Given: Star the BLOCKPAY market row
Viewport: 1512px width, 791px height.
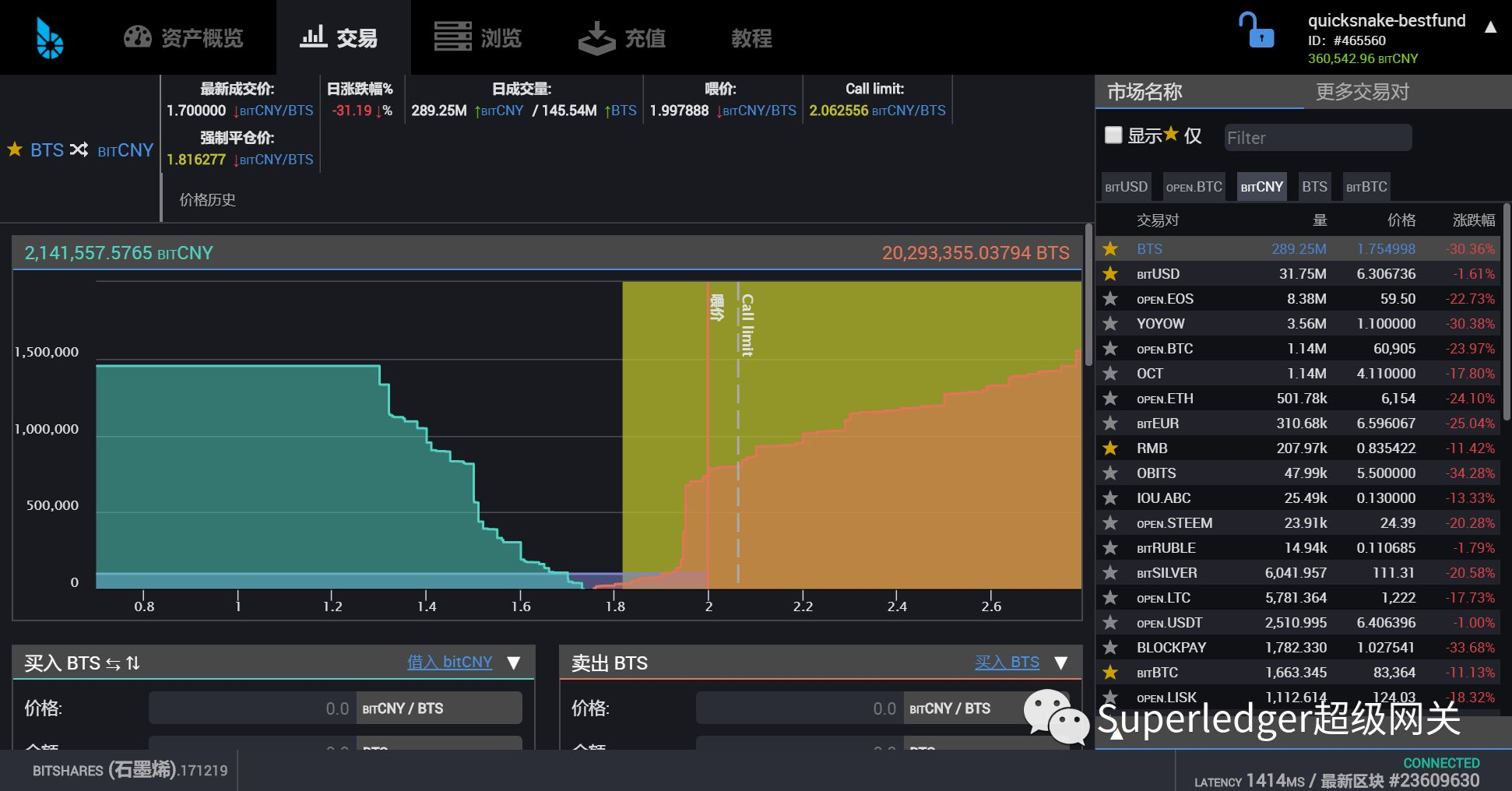Looking at the screenshot, I should point(1110,647).
